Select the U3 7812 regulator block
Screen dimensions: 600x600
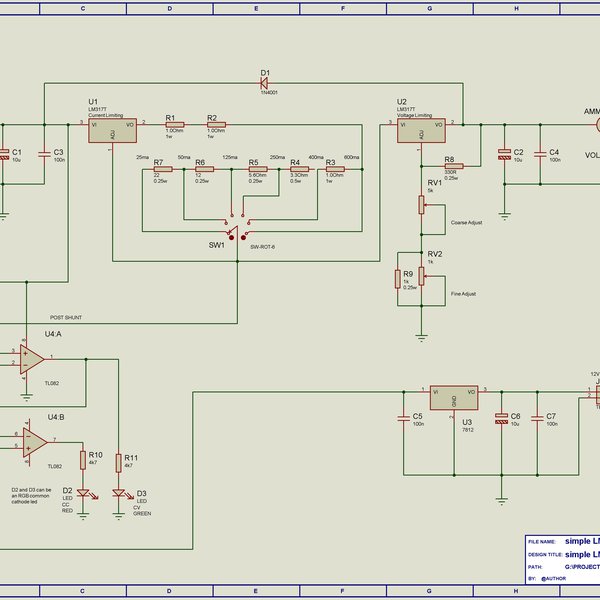[454, 398]
